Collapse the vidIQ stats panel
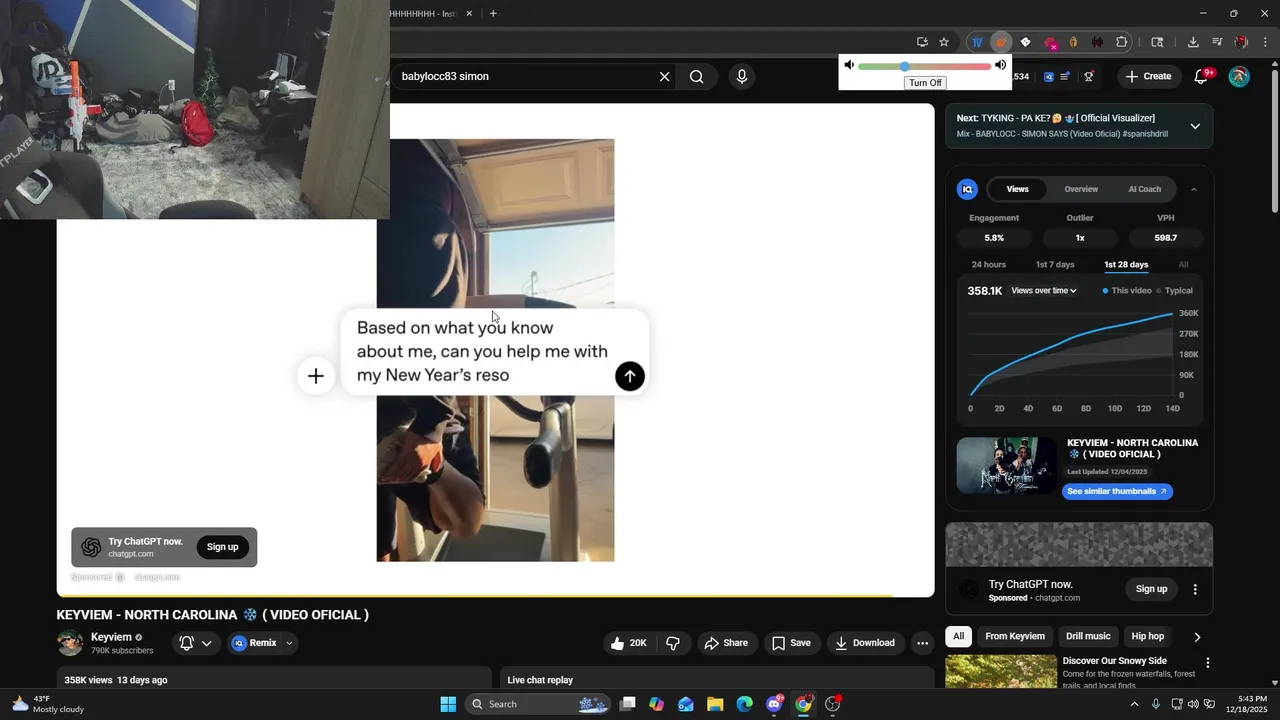The image size is (1280, 720). (1194, 189)
